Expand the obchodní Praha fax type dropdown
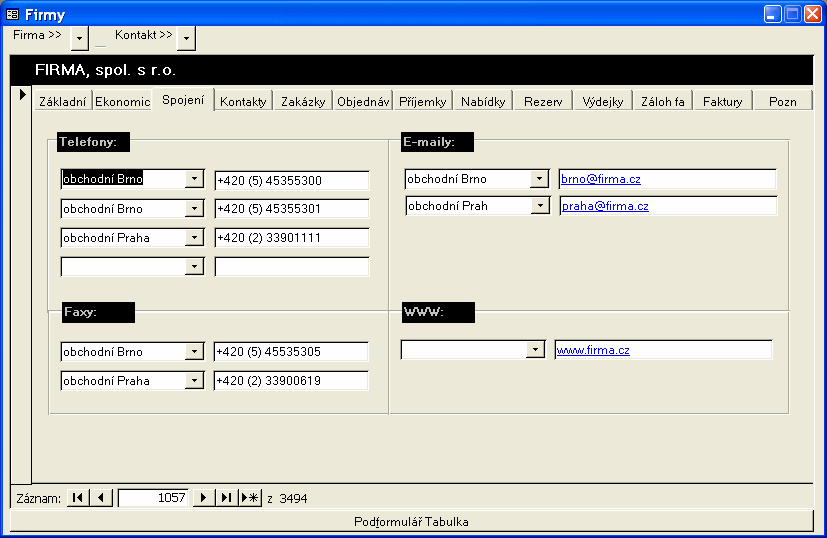The image size is (827, 538). coord(194,381)
